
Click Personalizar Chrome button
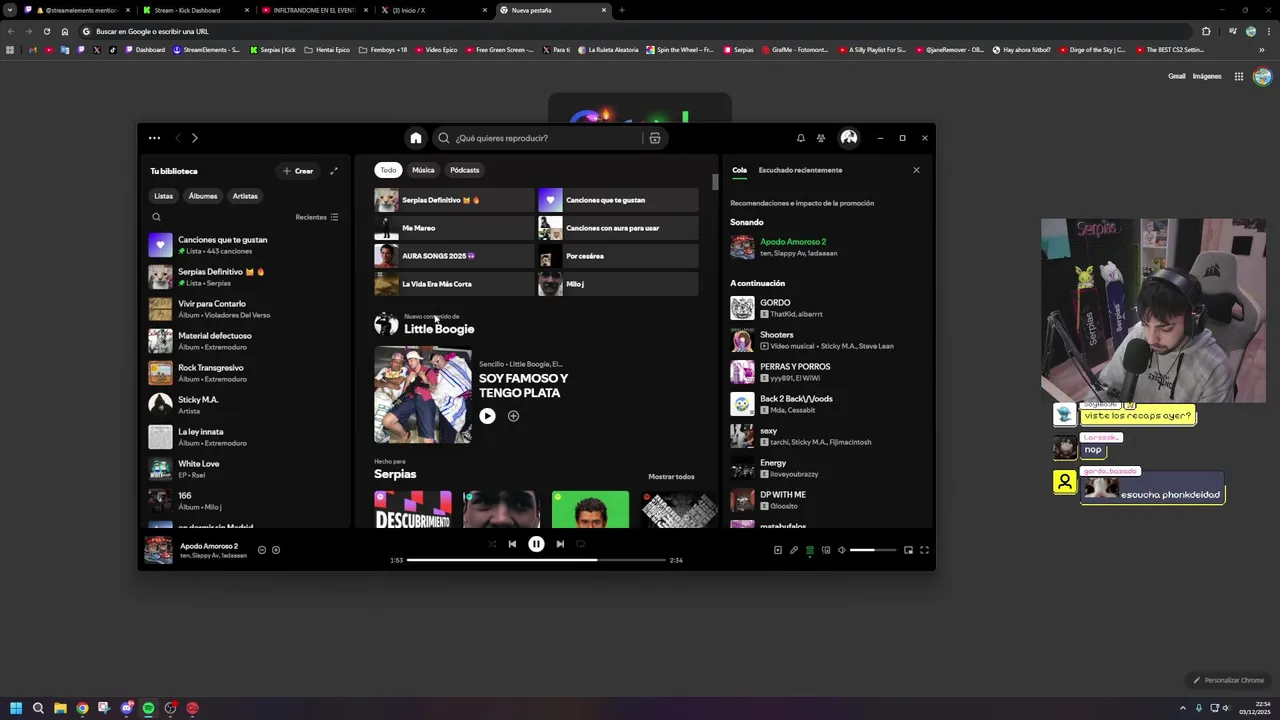point(1229,680)
